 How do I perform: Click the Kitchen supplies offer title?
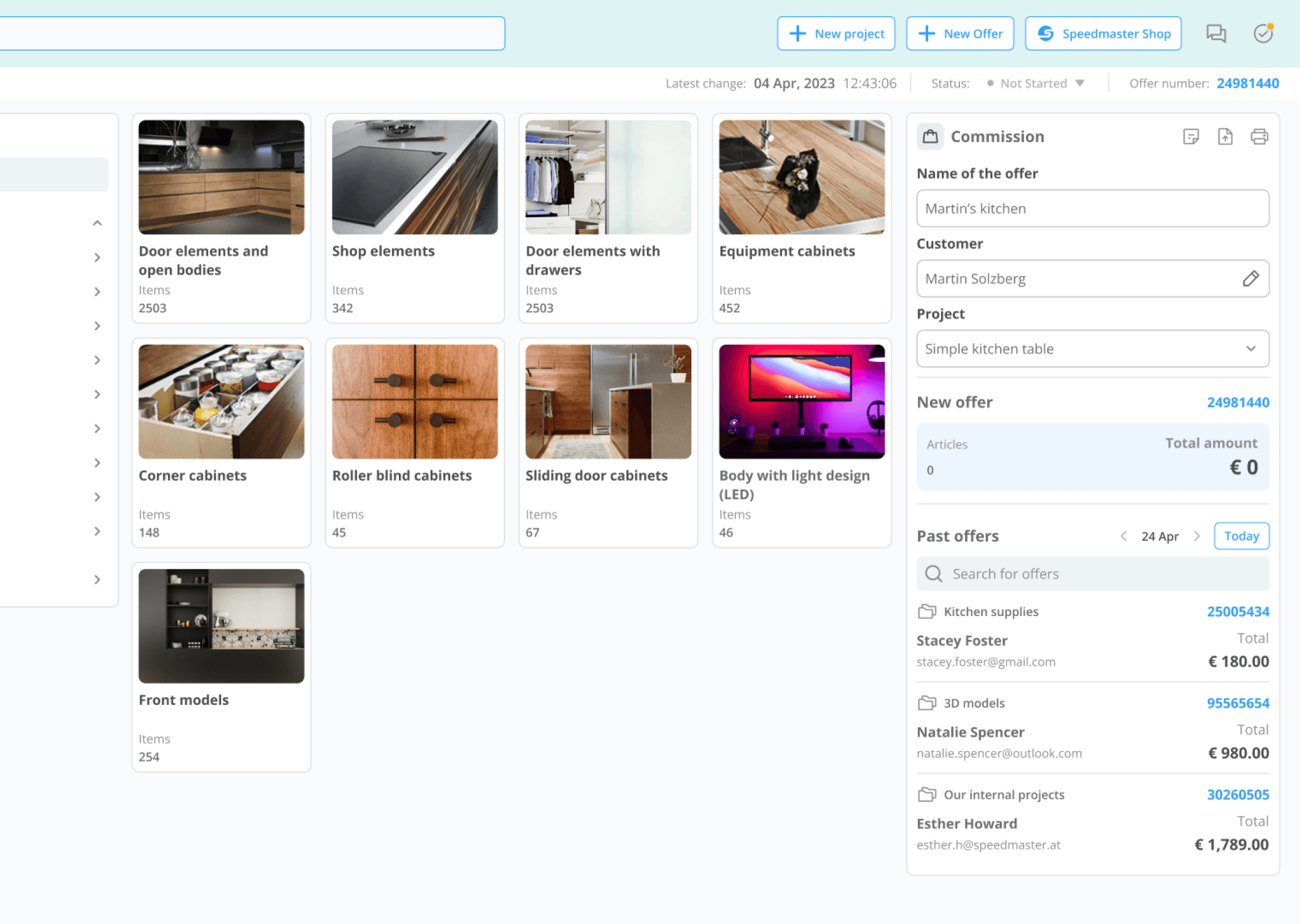point(991,612)
